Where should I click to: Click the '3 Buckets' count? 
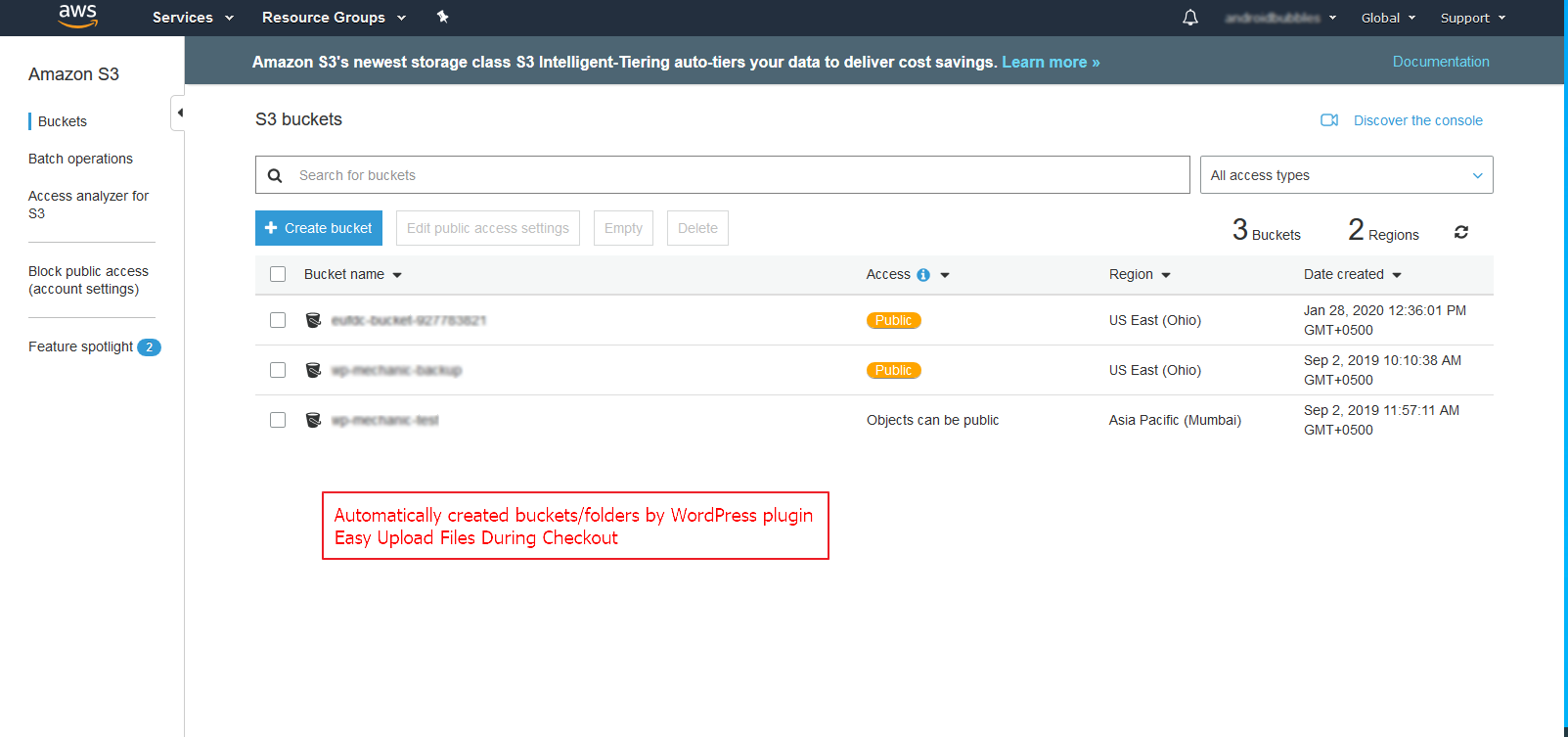tap(1267, 231)
